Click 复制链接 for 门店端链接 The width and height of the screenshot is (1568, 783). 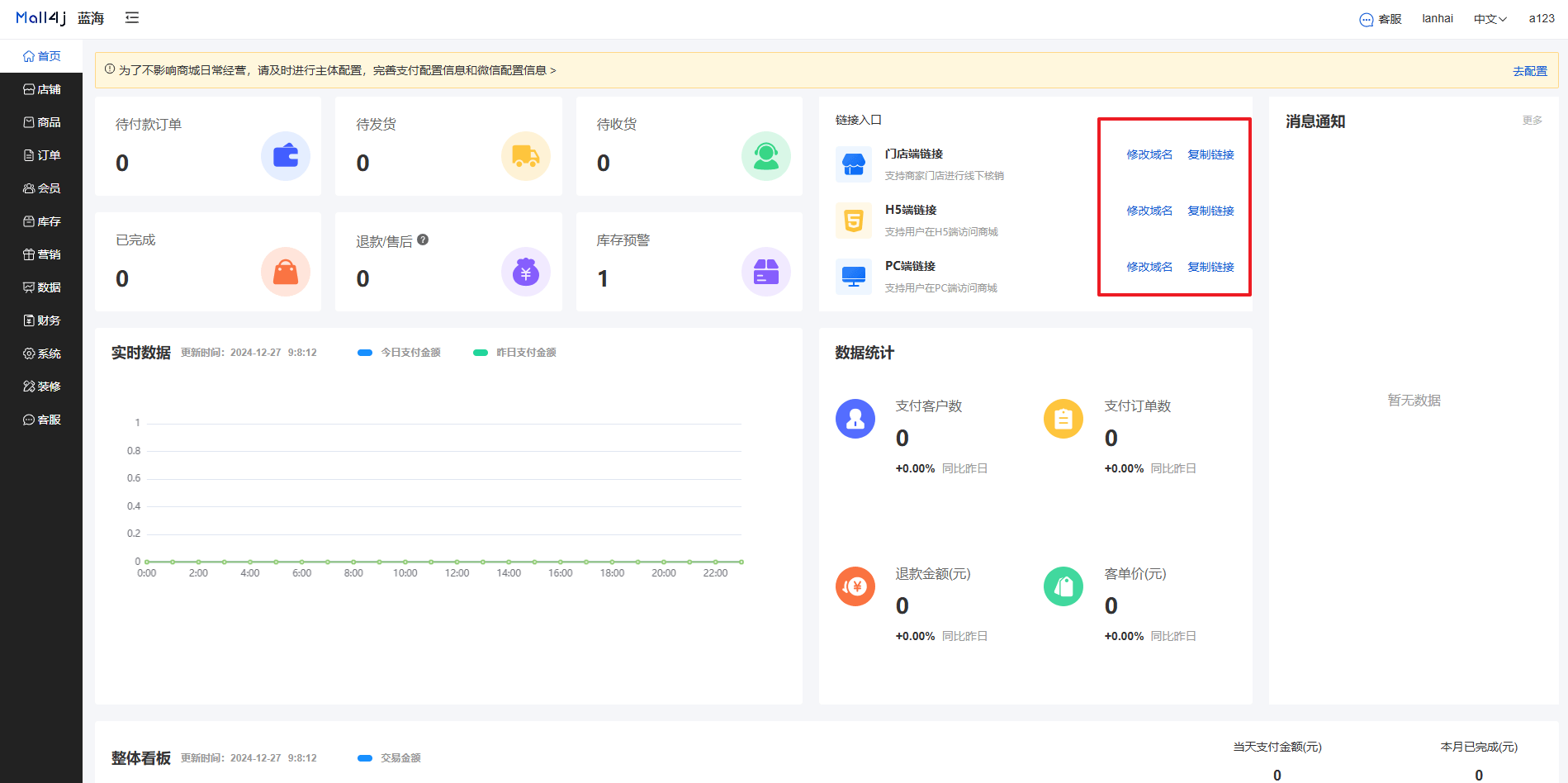pos(1211,154)
